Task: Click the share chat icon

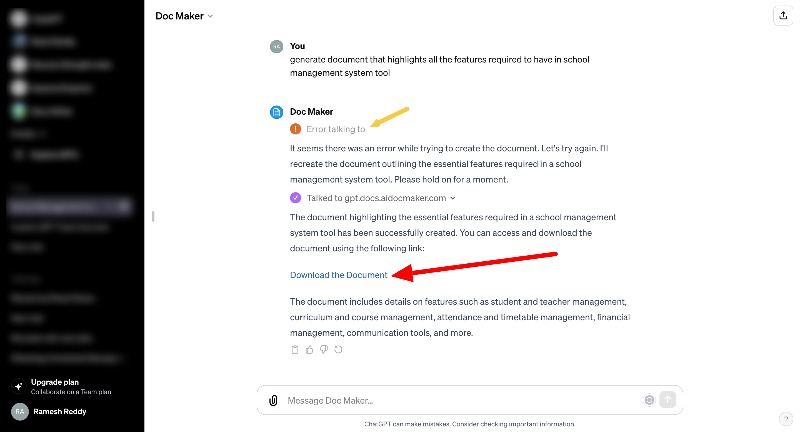Action: point(782,16)
